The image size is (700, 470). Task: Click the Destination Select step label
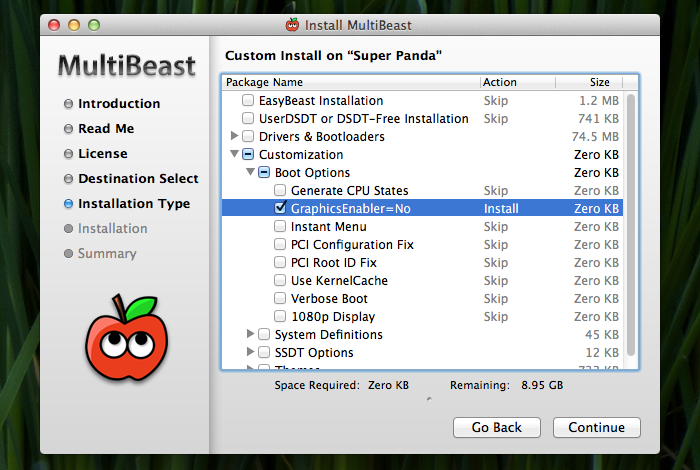coord(138,179)
